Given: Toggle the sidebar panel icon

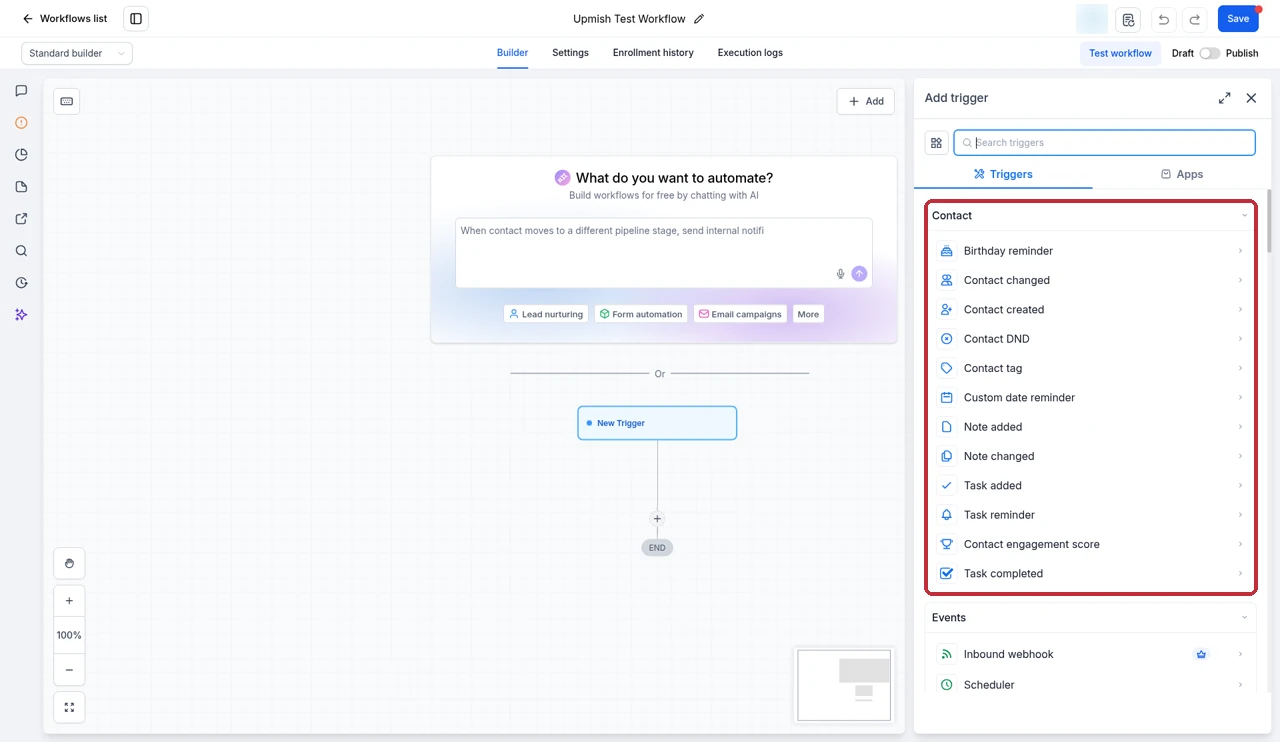Looking at the screenshot, I should click(x=136, y=19).
